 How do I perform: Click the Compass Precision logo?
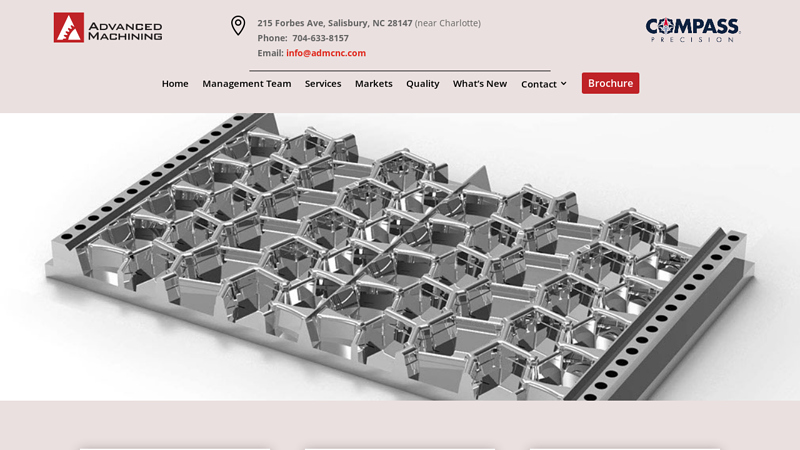coord(692,29)
